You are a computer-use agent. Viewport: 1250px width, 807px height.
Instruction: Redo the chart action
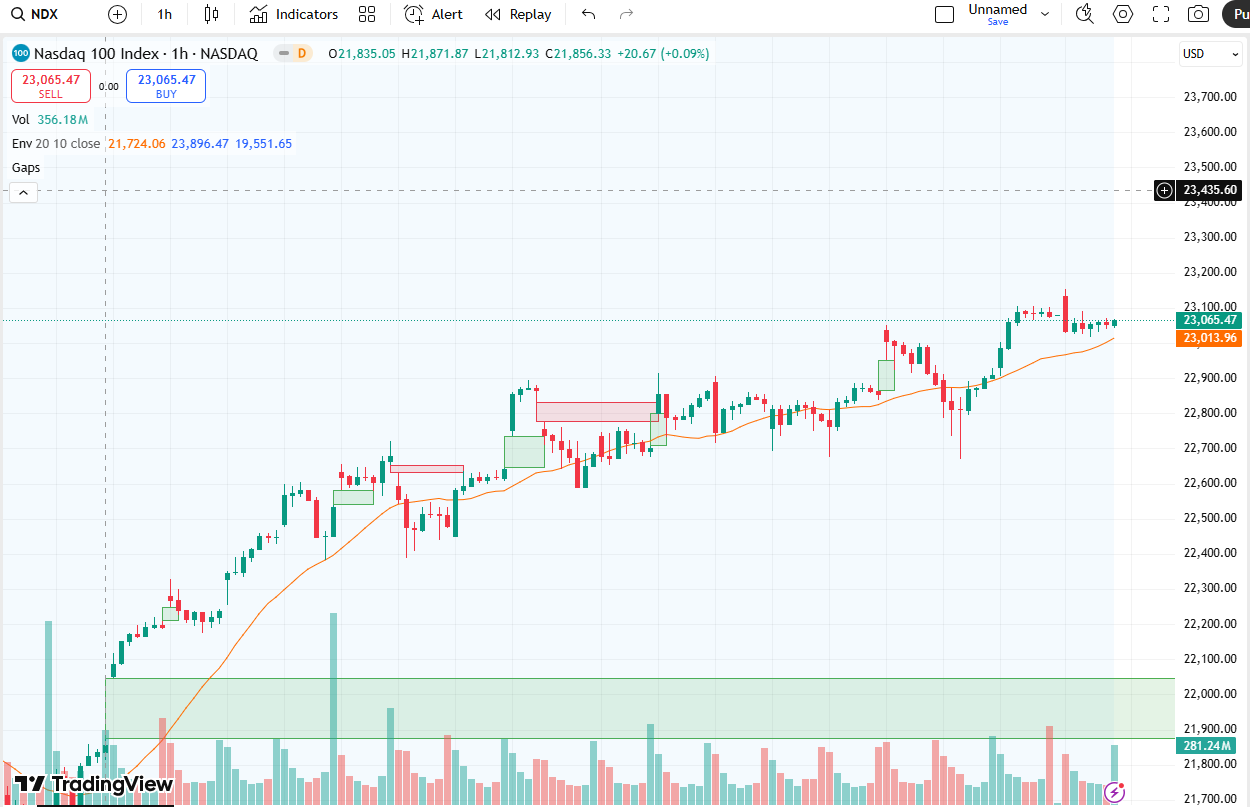(627, 14)
